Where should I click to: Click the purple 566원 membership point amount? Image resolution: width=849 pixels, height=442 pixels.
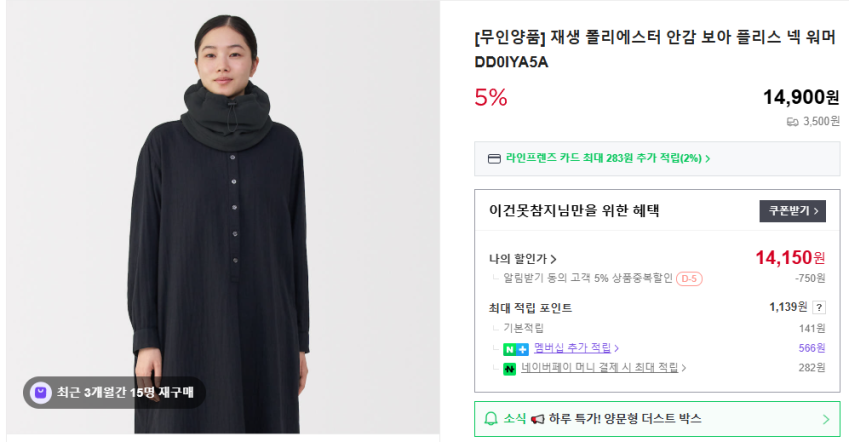812,348
